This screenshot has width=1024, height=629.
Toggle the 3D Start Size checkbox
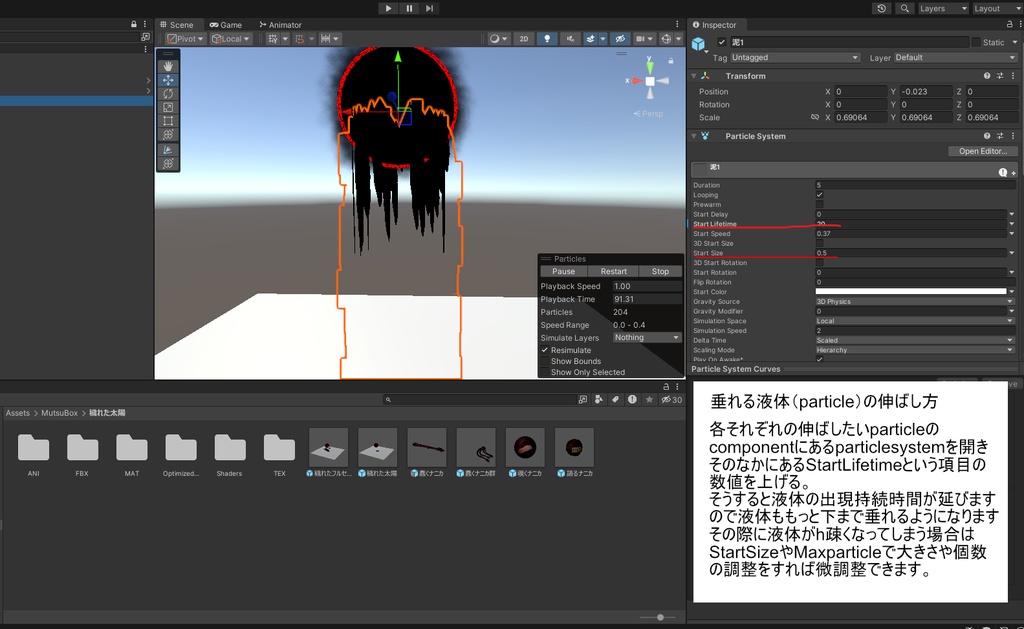click(820, 243)
